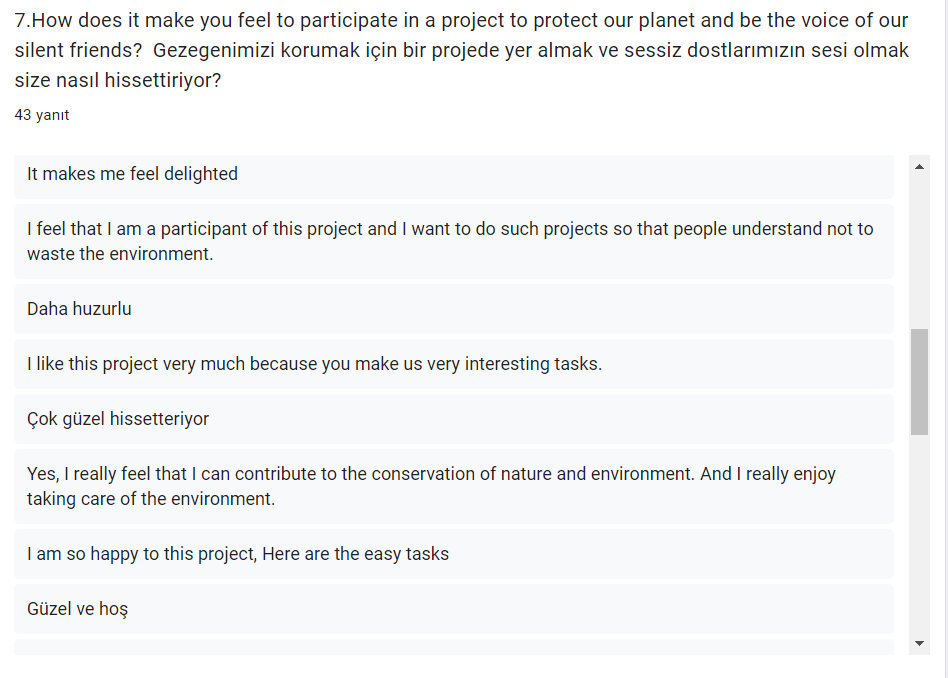Select the response 'It makes me feel delighted'
Image resolution: width=948 pixels, height=678 pixels.
point(132,174)
